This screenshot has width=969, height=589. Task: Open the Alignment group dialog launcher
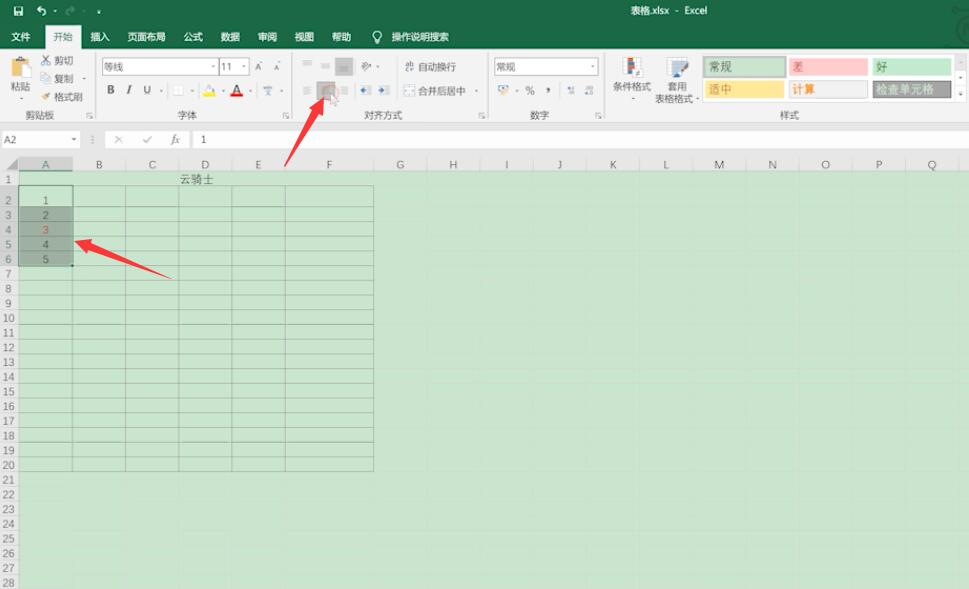481,116
